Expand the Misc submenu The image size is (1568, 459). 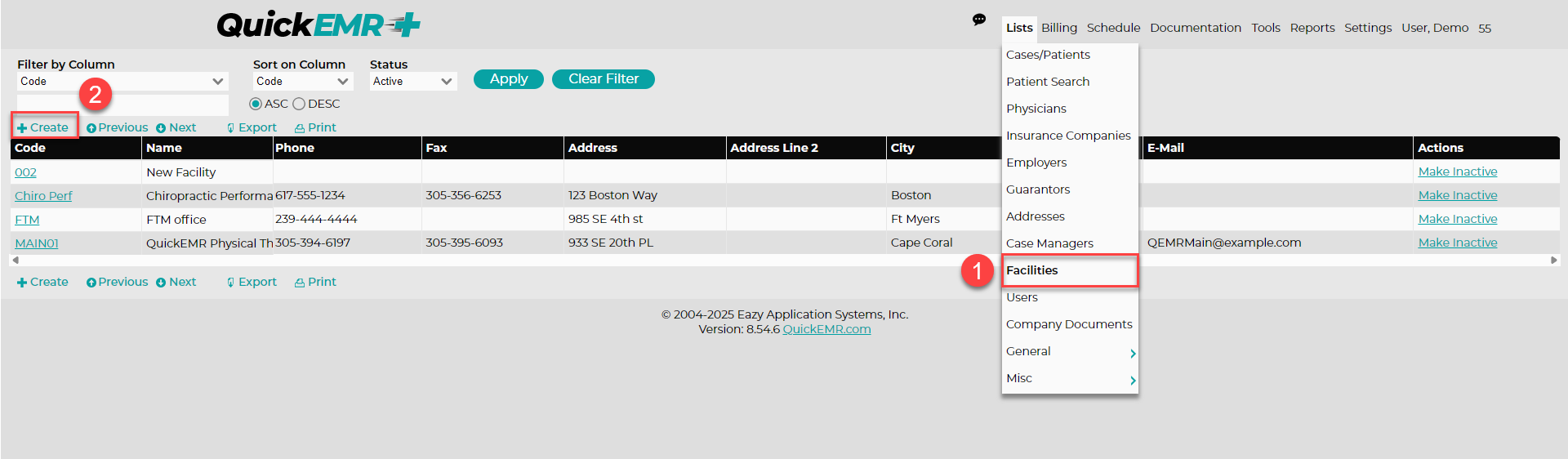click(1070, 378)
